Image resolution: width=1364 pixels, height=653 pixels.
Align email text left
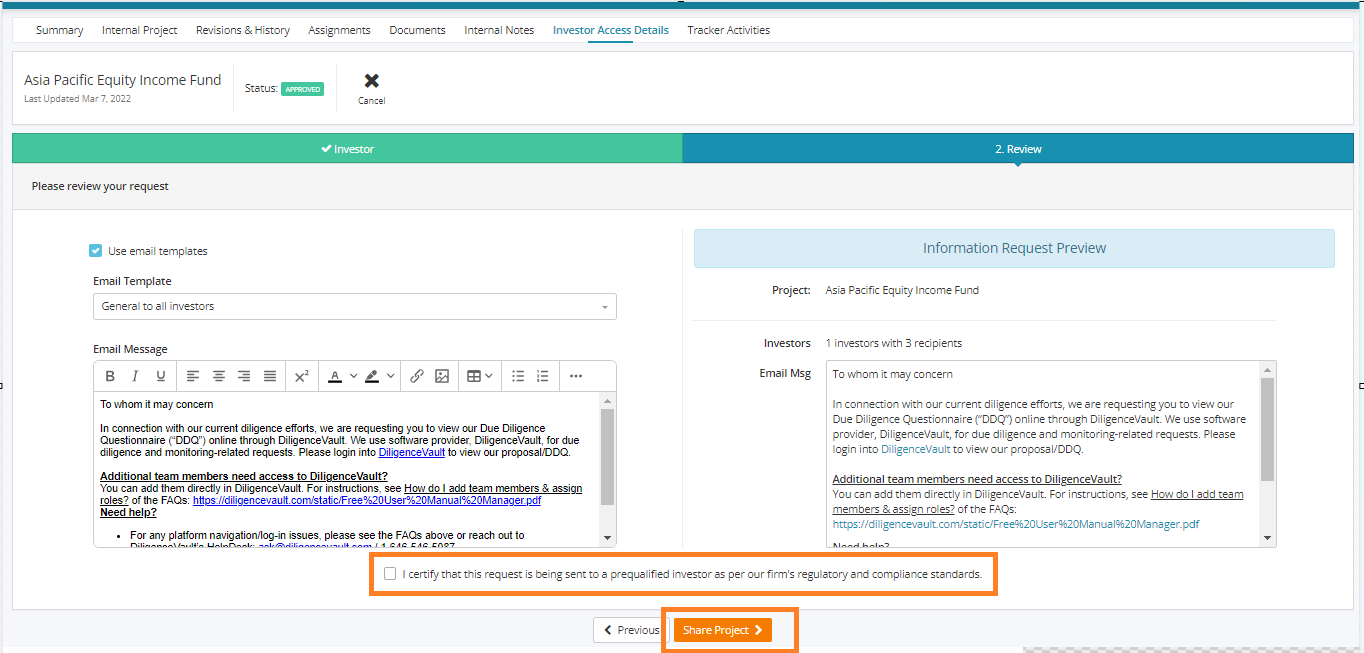tap(193, 376)
